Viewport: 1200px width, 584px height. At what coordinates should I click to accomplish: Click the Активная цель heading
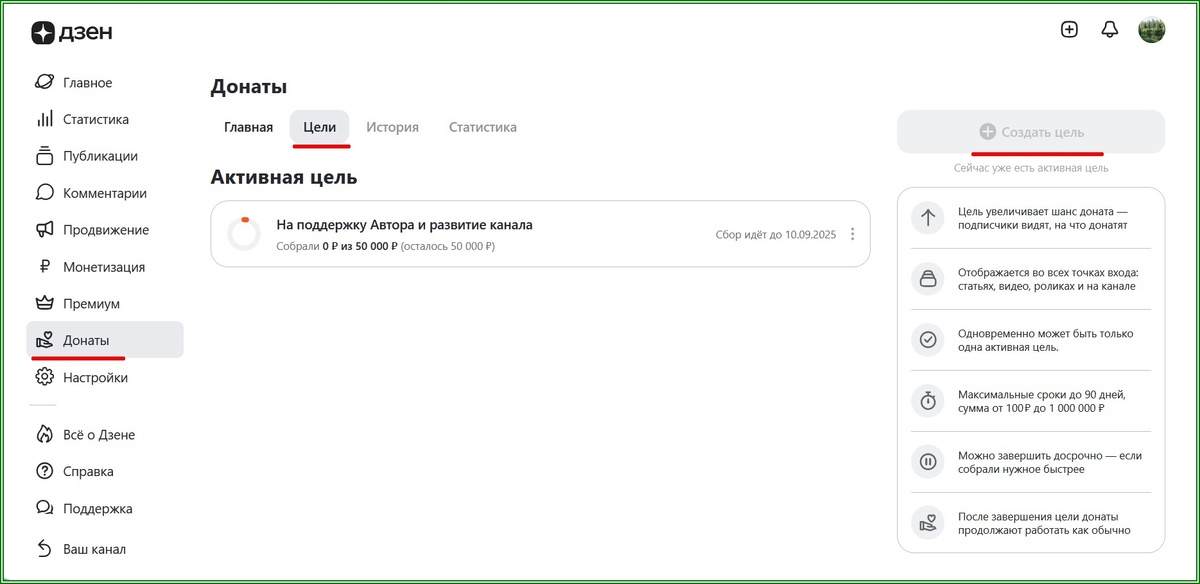click(284, 177)
